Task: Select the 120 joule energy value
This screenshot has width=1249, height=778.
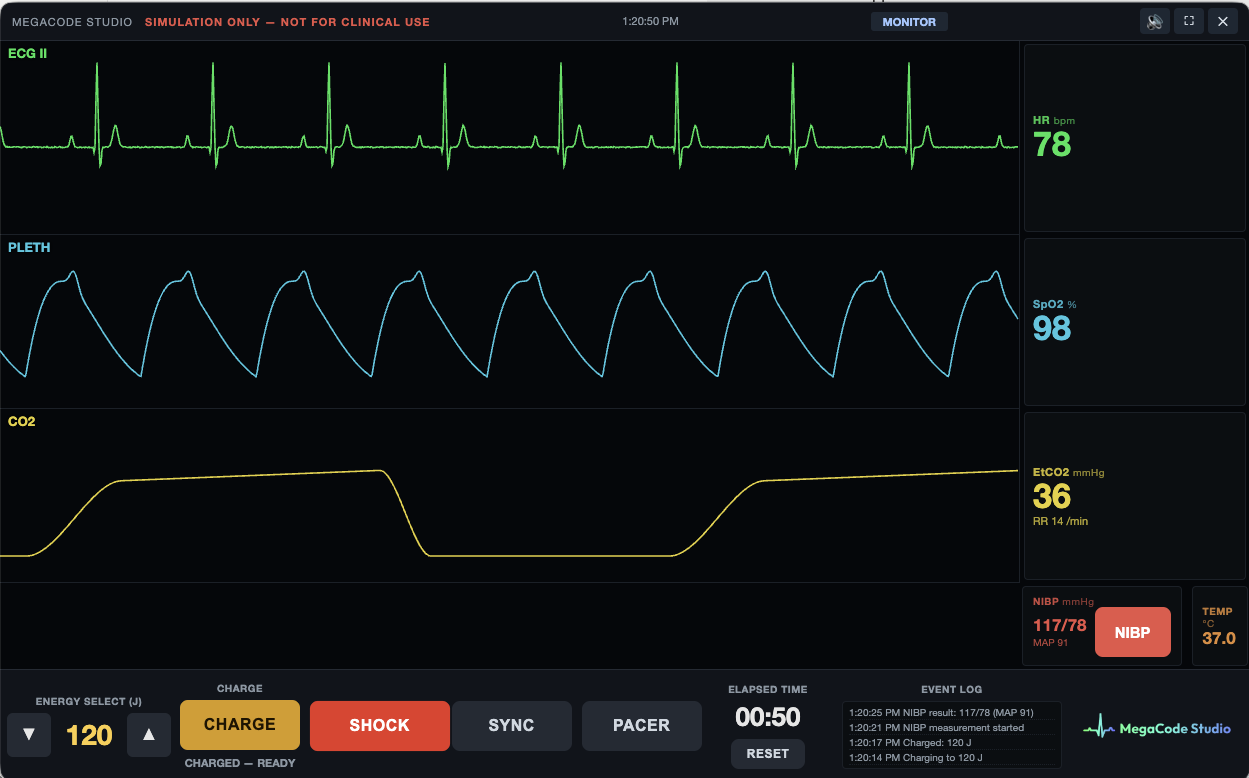Action: (89, 736)
